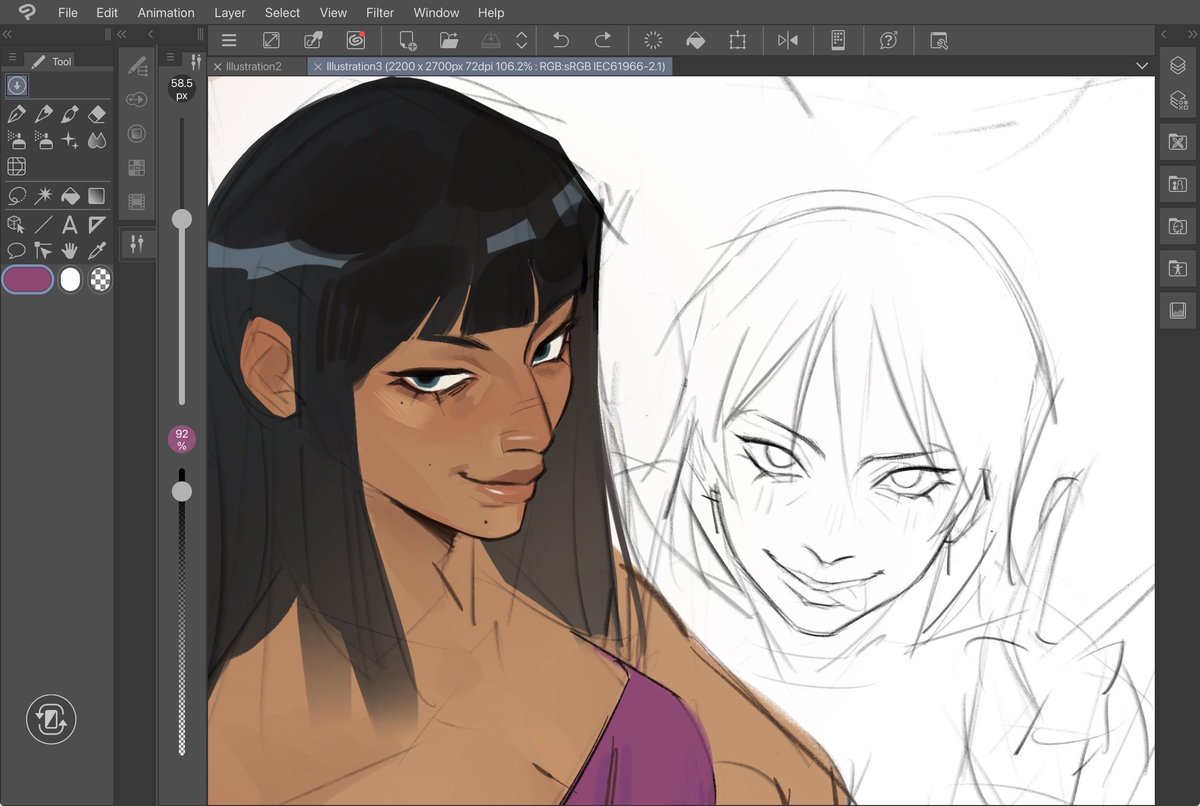Expand the canvas tab list chevron

[1143, 66]
